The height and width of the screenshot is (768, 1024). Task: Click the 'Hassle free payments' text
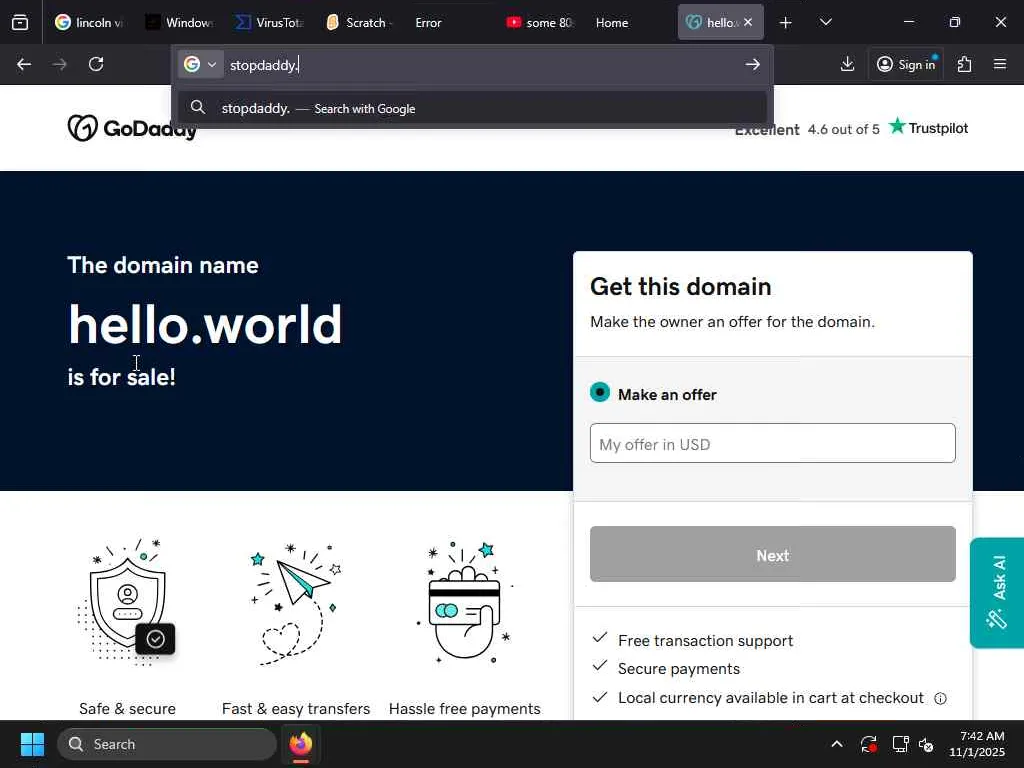coord(464,709)
